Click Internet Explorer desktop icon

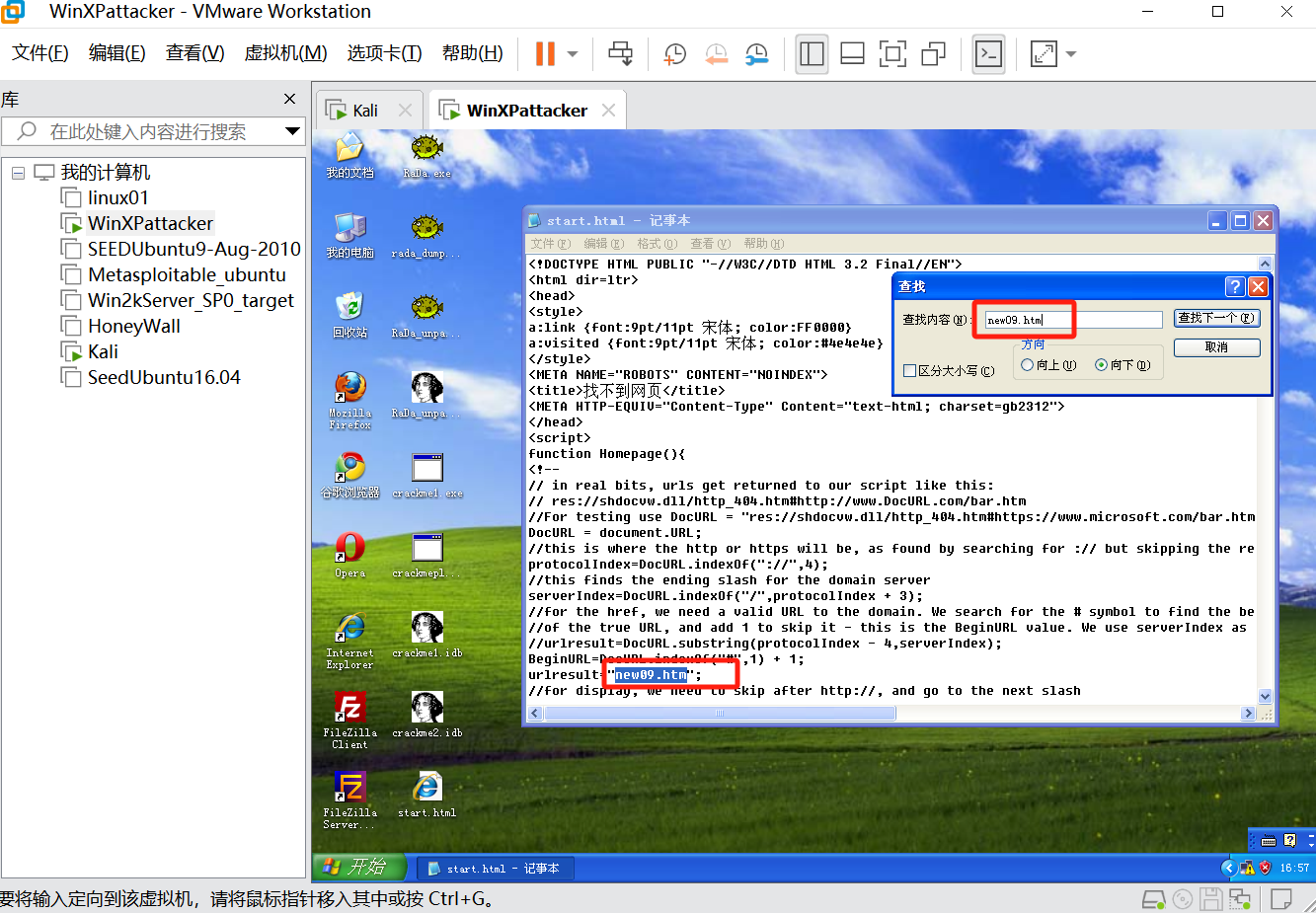click(x=349, y=641)
